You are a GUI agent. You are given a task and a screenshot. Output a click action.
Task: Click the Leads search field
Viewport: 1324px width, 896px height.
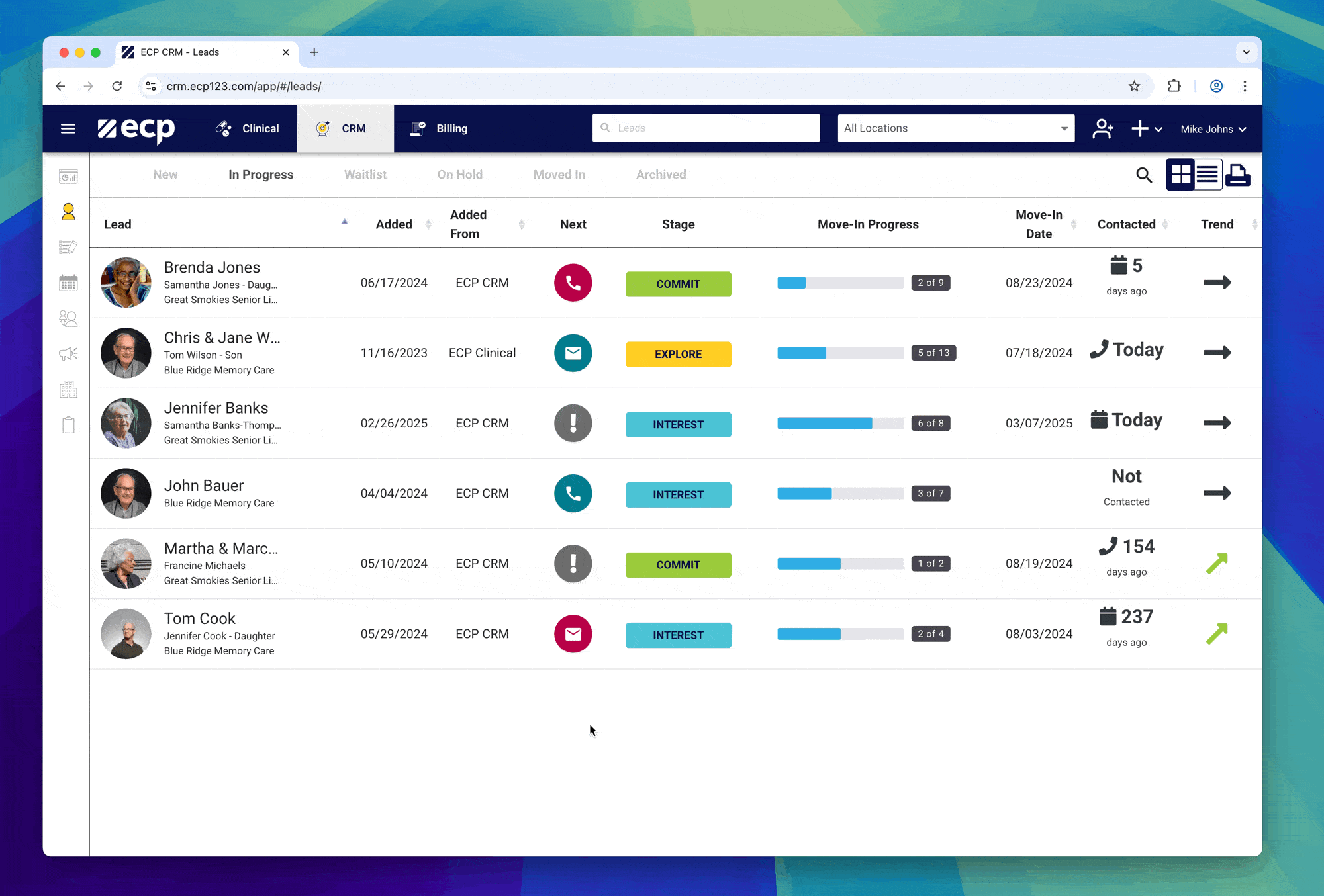[x=706, y=128]
